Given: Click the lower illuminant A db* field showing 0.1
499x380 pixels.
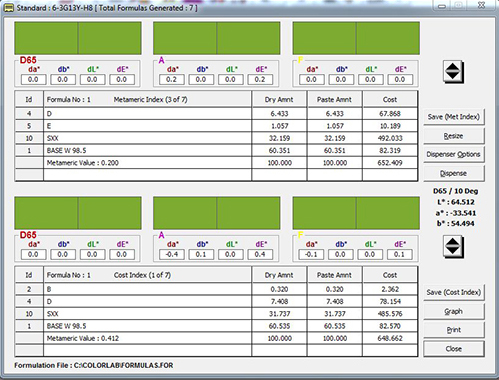Looking at the screenshot, I should tap(201, 255).
